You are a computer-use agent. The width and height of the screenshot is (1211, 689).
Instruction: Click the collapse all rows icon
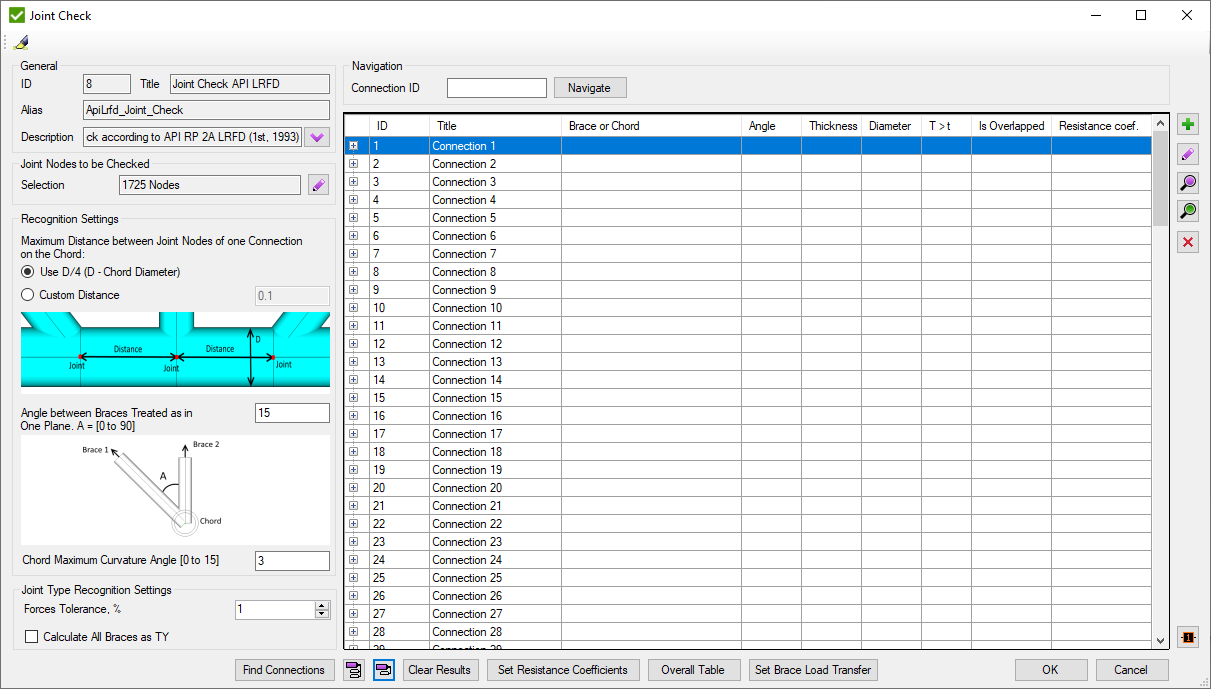pos(384,670)
